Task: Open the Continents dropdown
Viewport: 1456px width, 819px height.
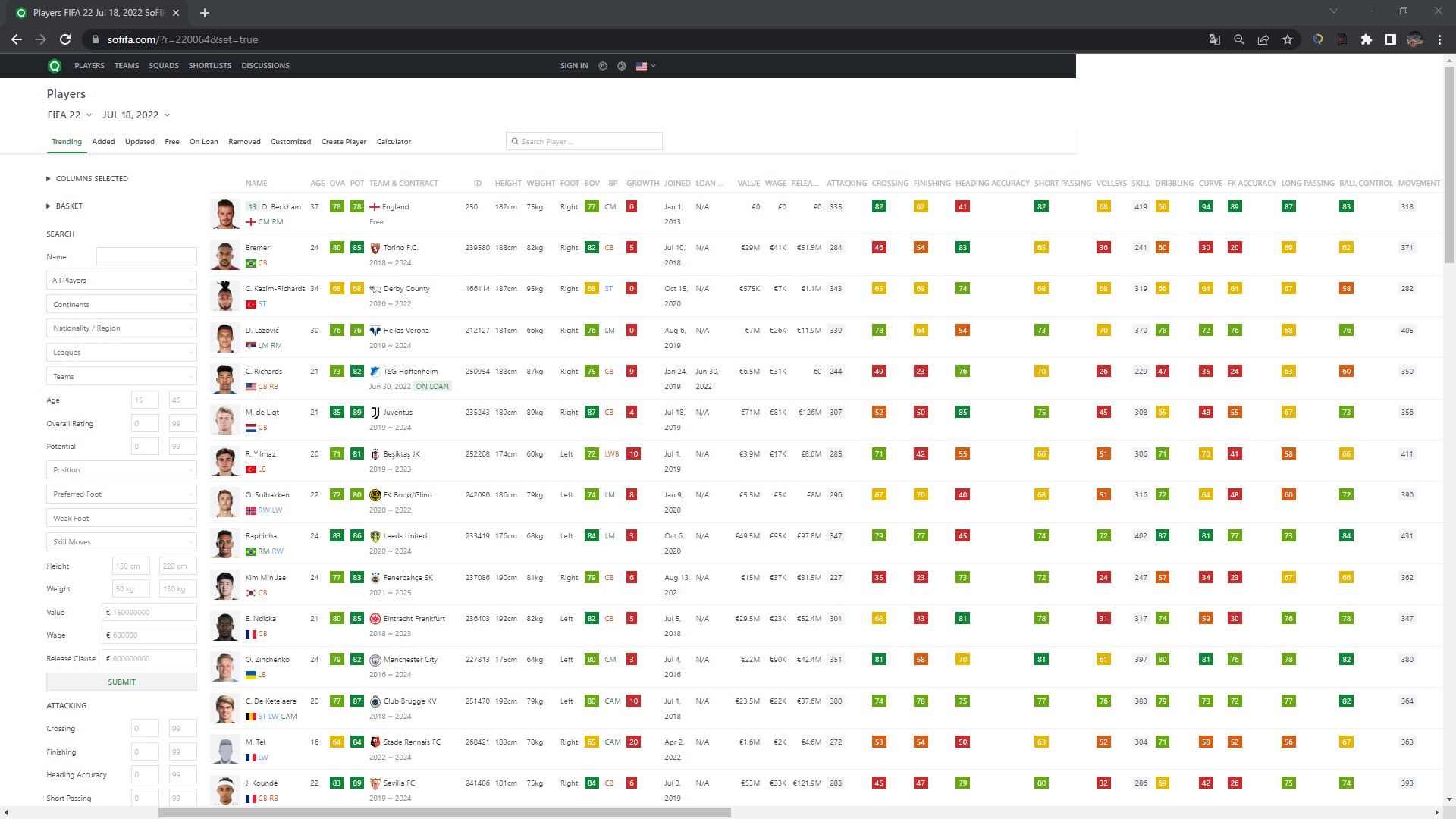Action: pos(121,305)
